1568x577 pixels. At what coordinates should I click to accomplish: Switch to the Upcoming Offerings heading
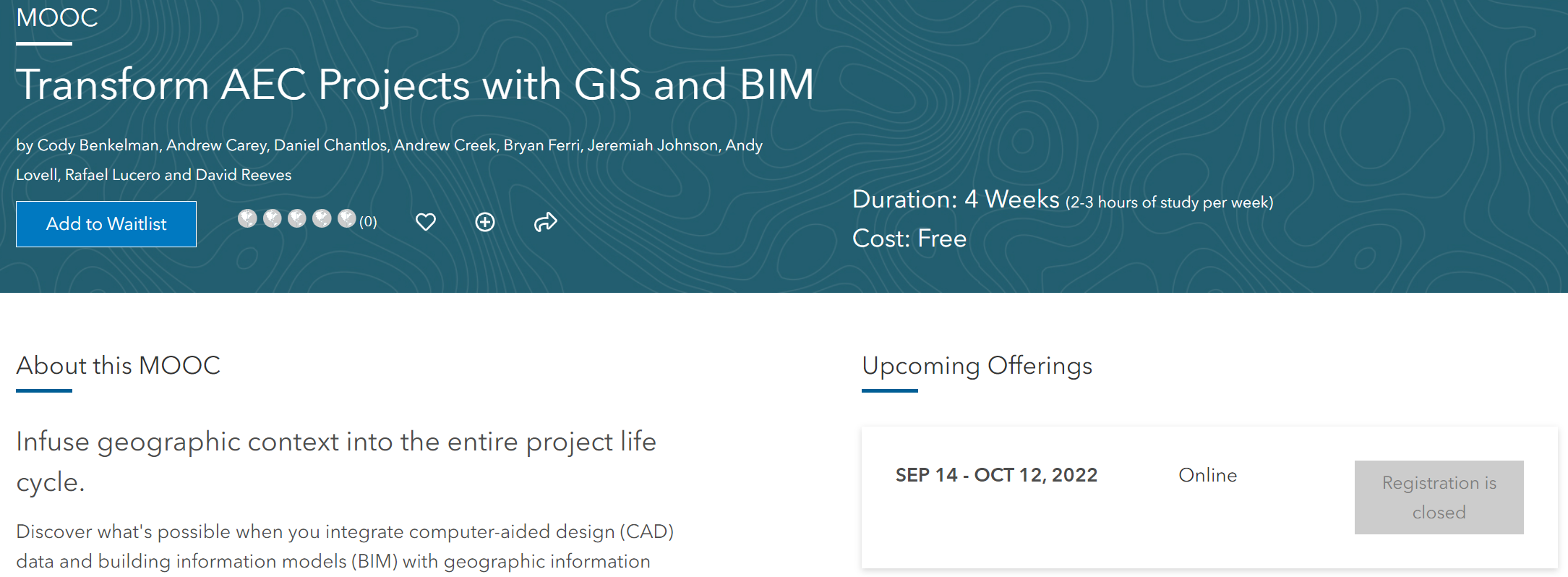[976, 367]
